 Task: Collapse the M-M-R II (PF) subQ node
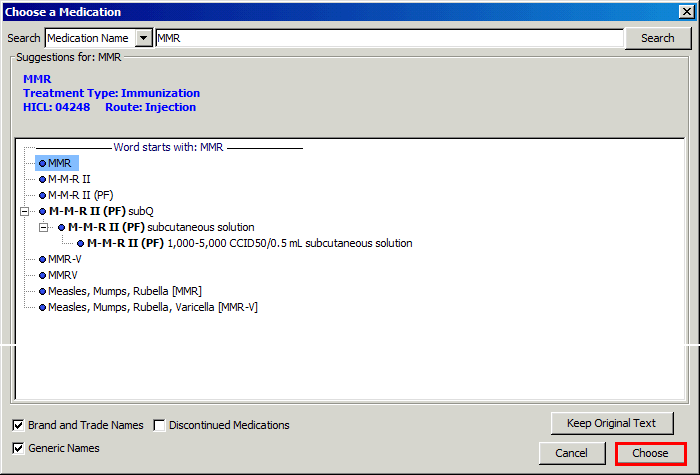25,211
